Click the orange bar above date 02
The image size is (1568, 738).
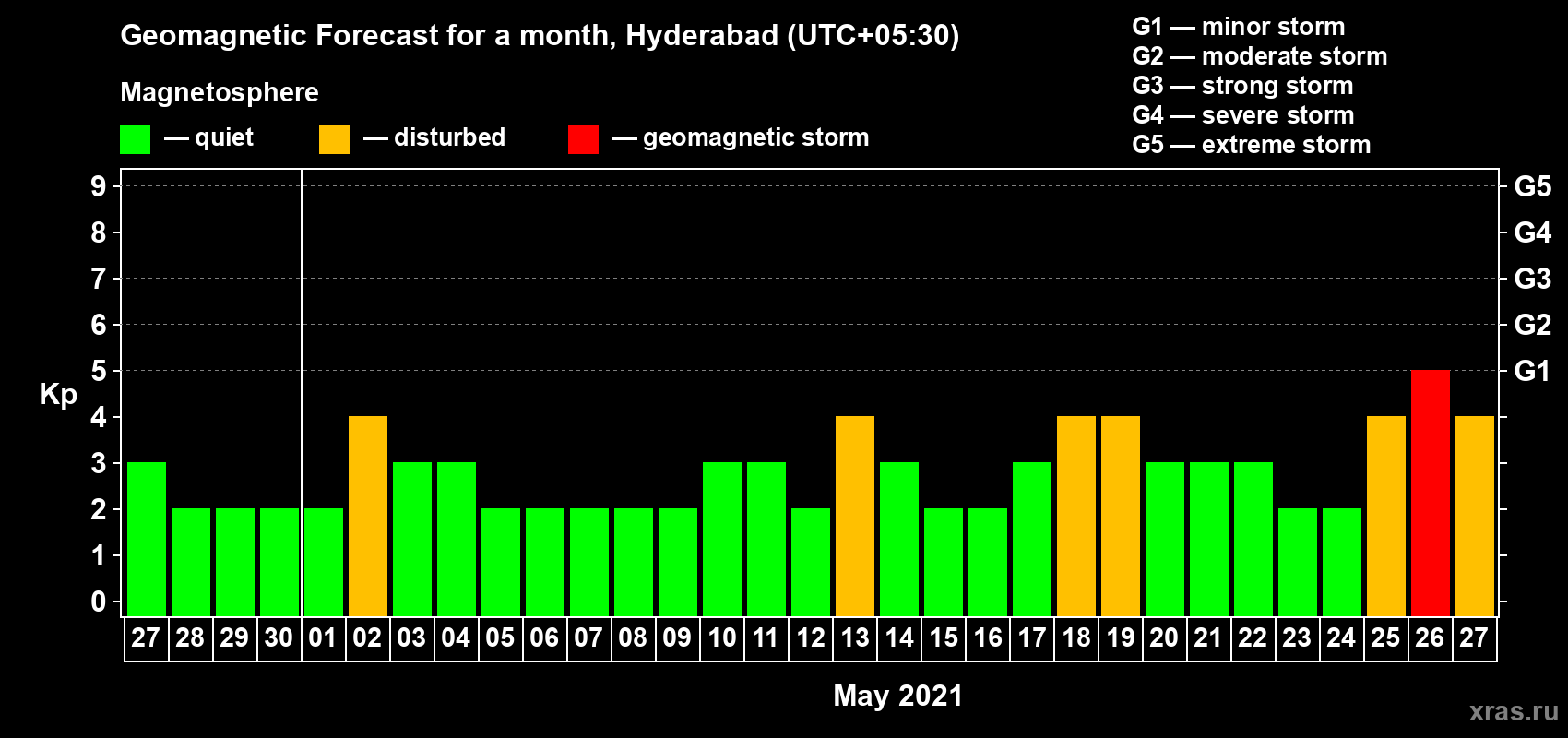coord(368,516)
